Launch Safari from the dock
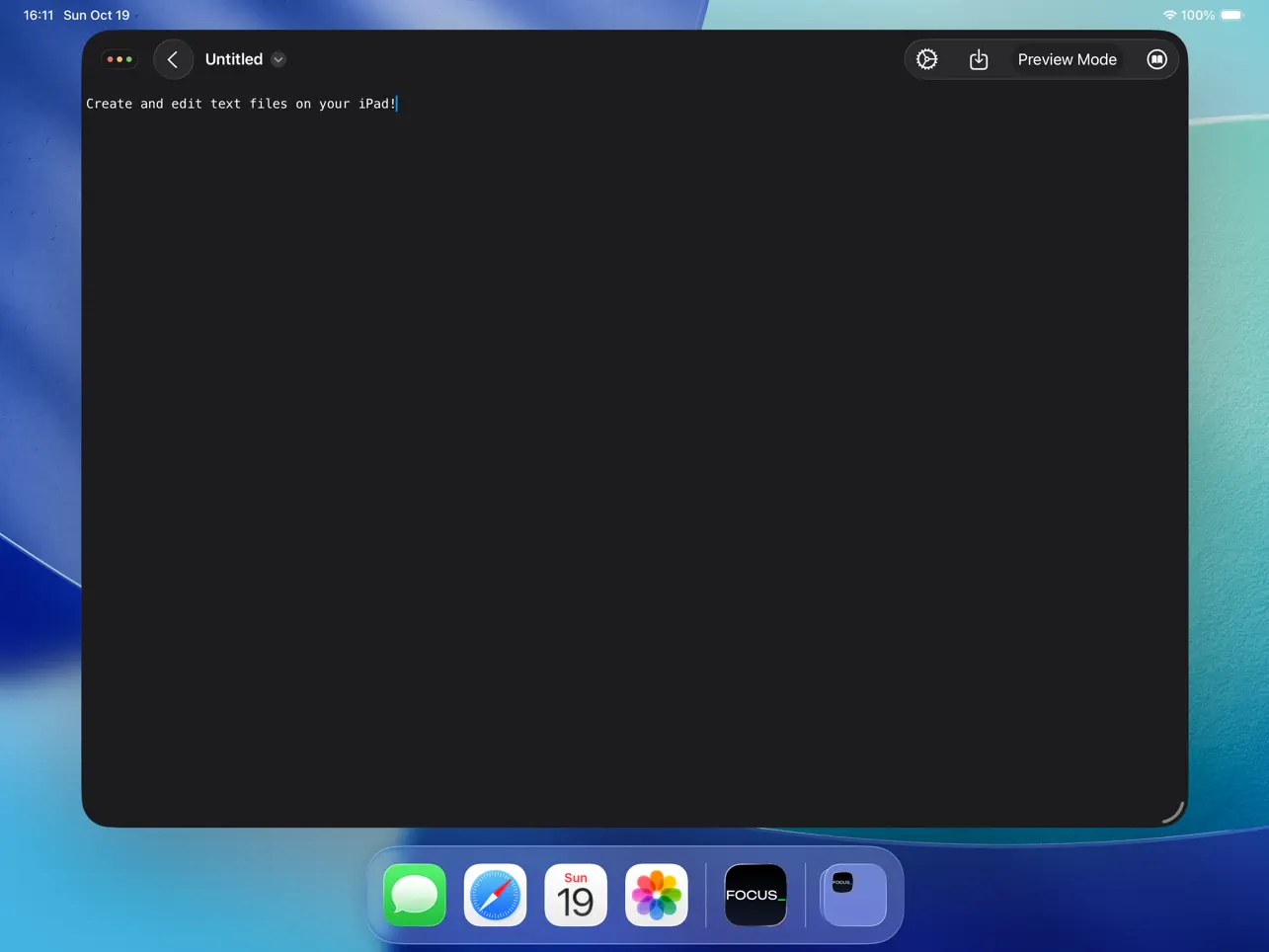This screenshot has width=1269, height=952. tap(495, 895)
